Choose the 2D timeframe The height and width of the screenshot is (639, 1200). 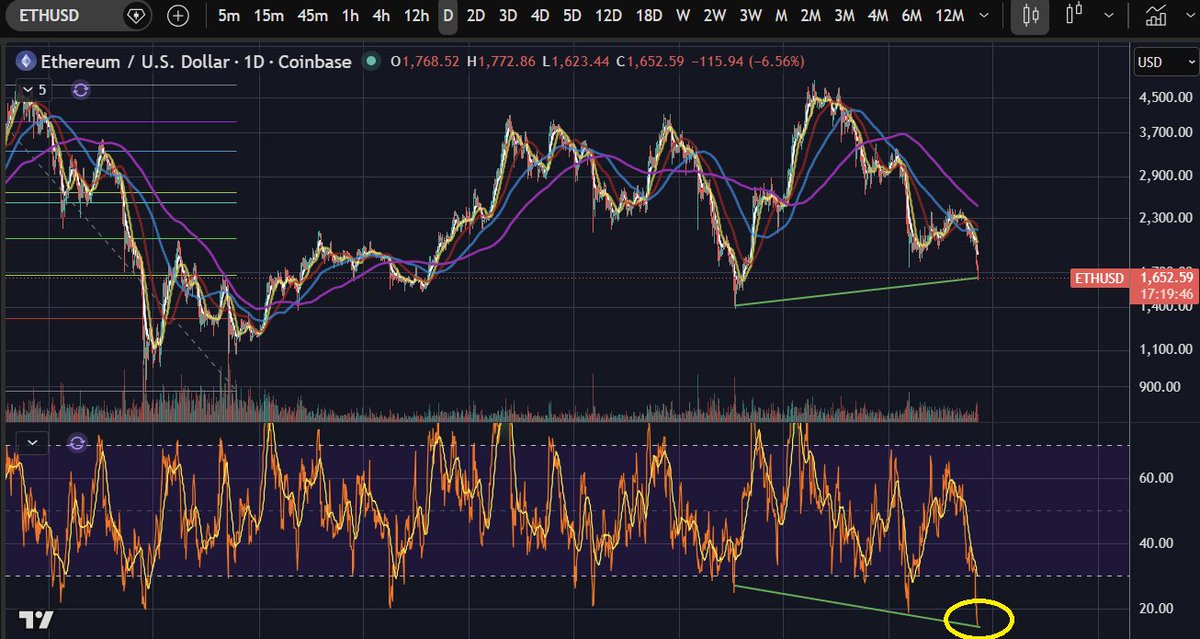point(476,16)
